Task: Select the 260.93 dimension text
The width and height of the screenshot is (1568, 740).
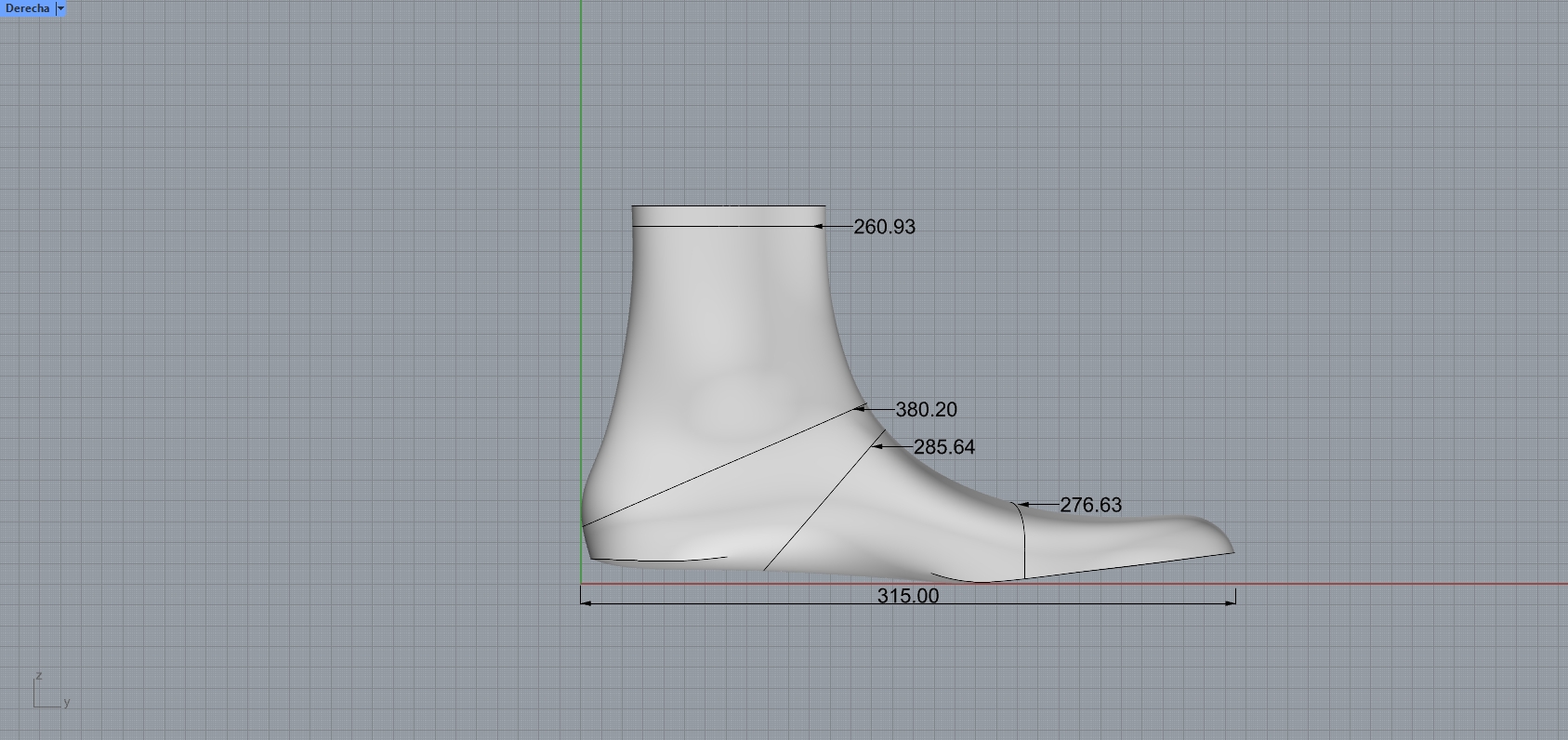Action: pyautogui.click(x=884, y=227)
